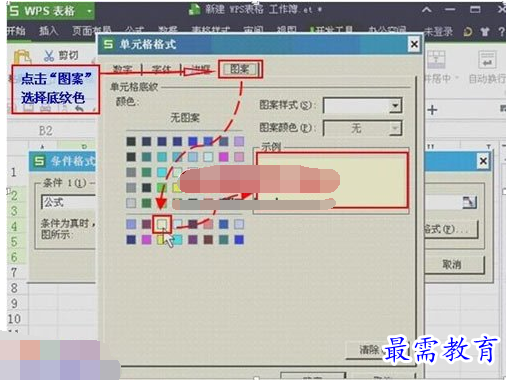Open the 页面布局 ribbon tab
Image resolution: width=506 pixels, height=381 pixels.
click(91, 31)
